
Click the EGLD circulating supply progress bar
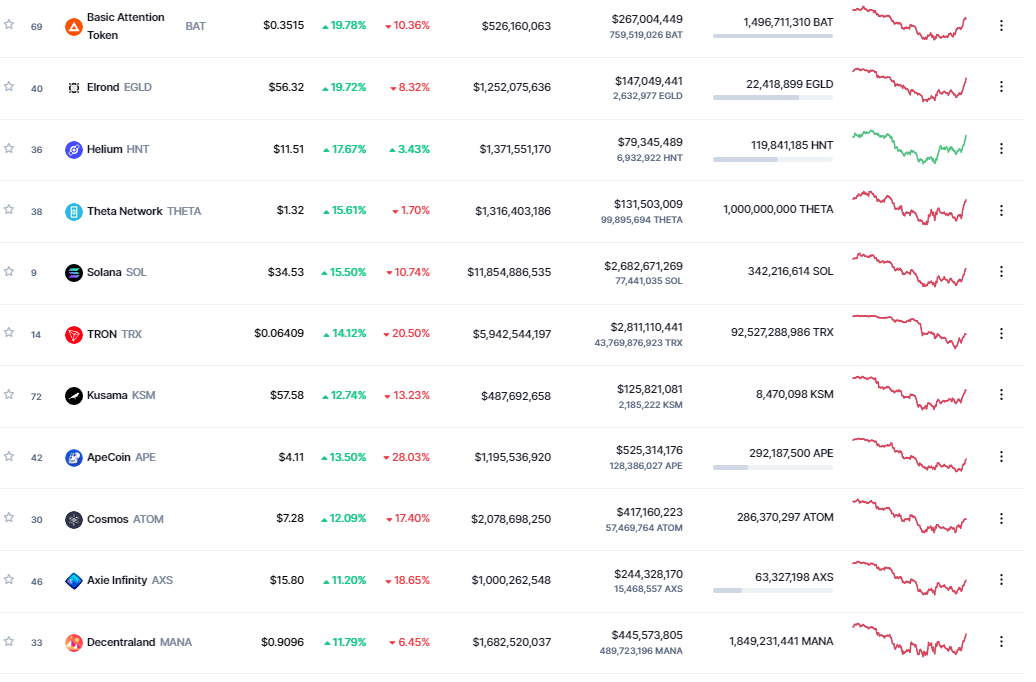point(773,98)
